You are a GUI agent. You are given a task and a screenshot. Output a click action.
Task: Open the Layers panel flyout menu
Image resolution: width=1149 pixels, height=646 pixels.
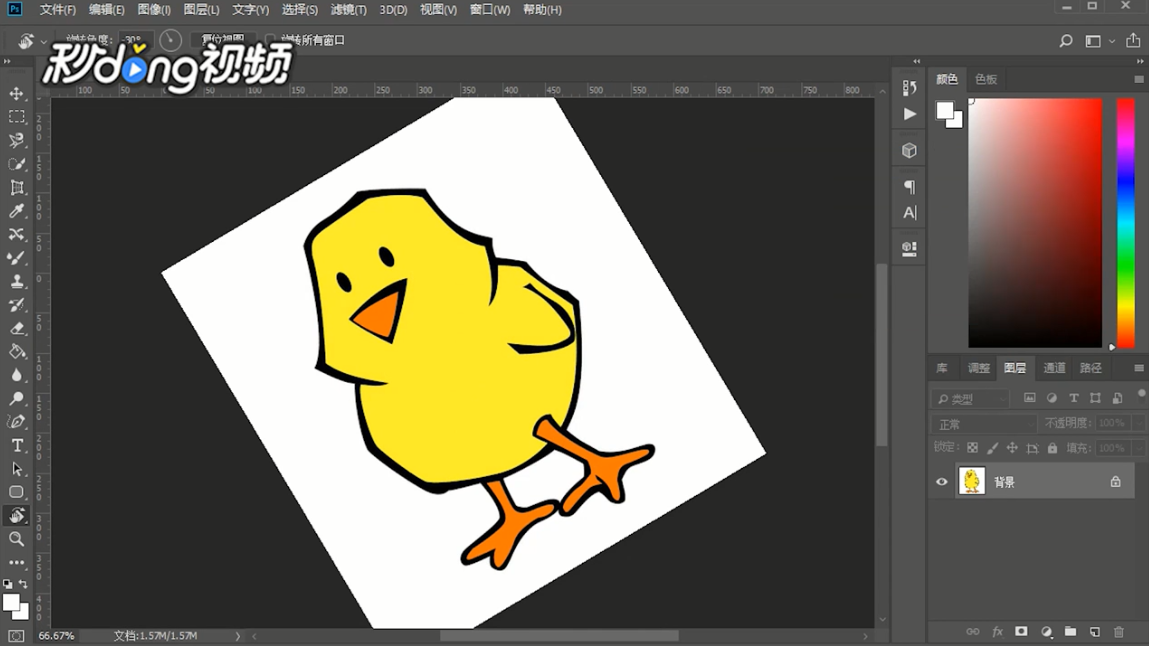coord(1139,368)
